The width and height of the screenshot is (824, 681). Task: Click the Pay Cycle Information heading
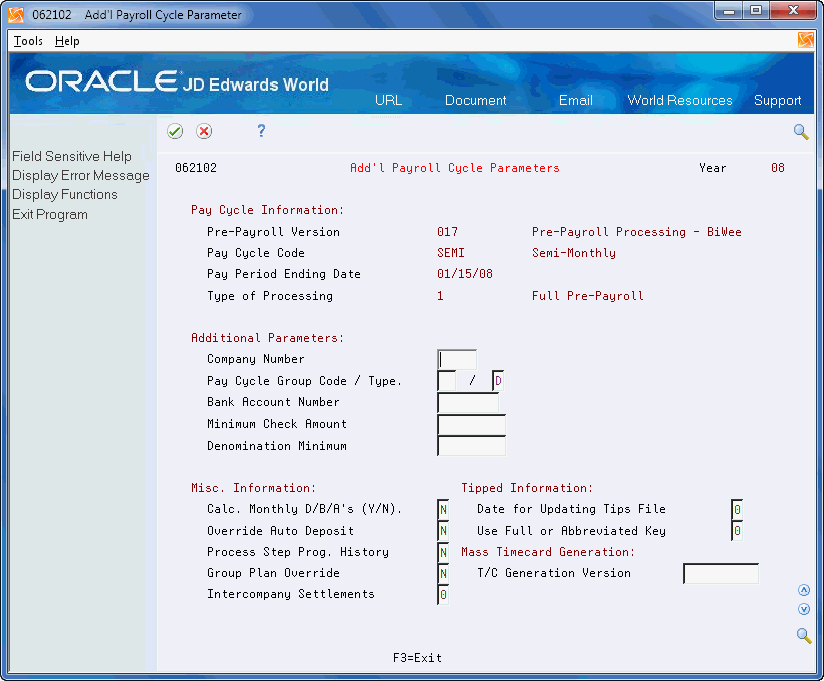click(267, 210)
